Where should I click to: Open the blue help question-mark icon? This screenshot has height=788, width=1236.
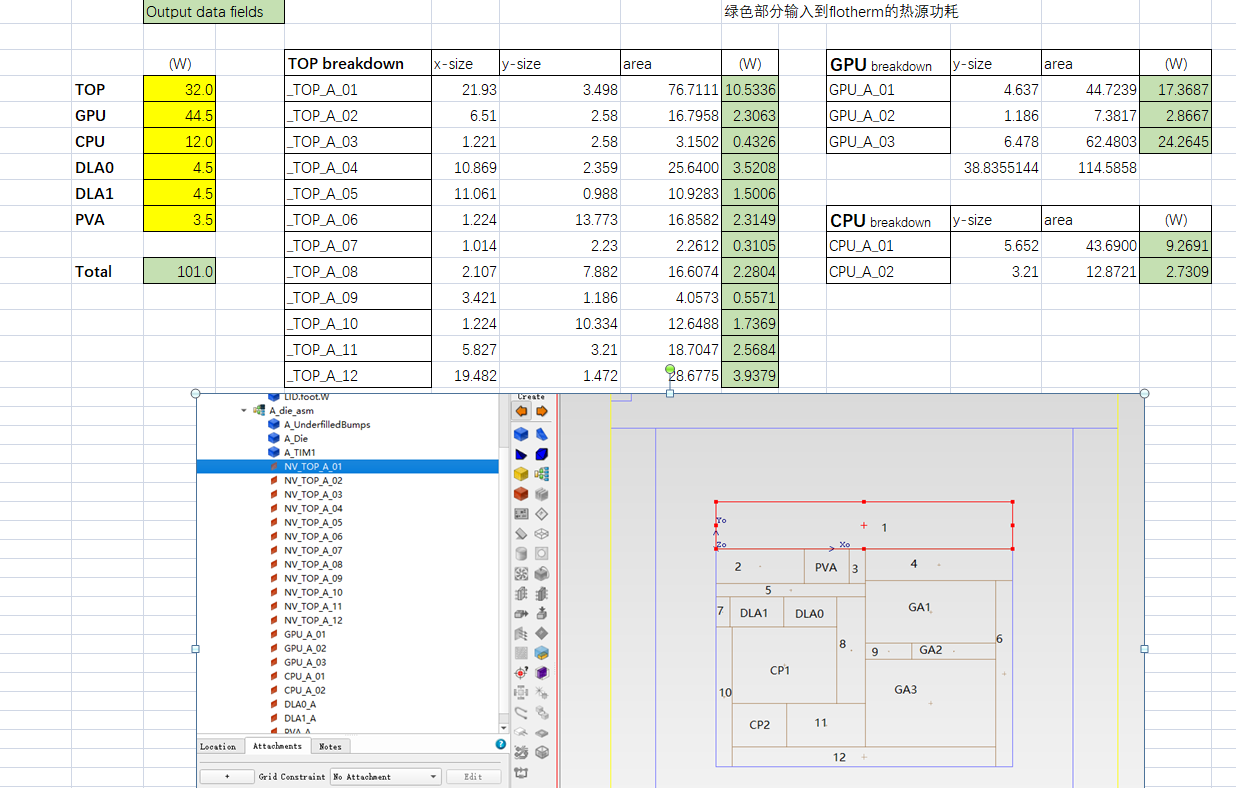(501, 744)
